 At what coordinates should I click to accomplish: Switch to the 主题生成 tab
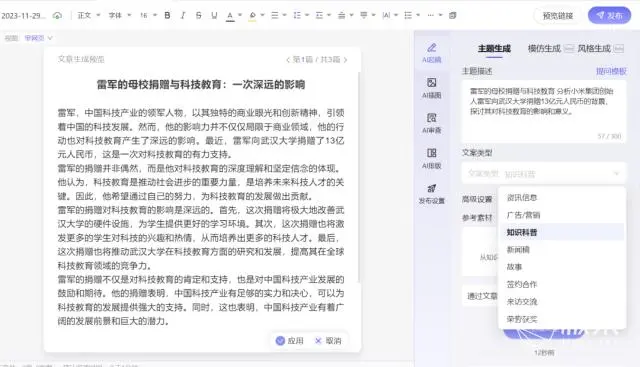494,49
